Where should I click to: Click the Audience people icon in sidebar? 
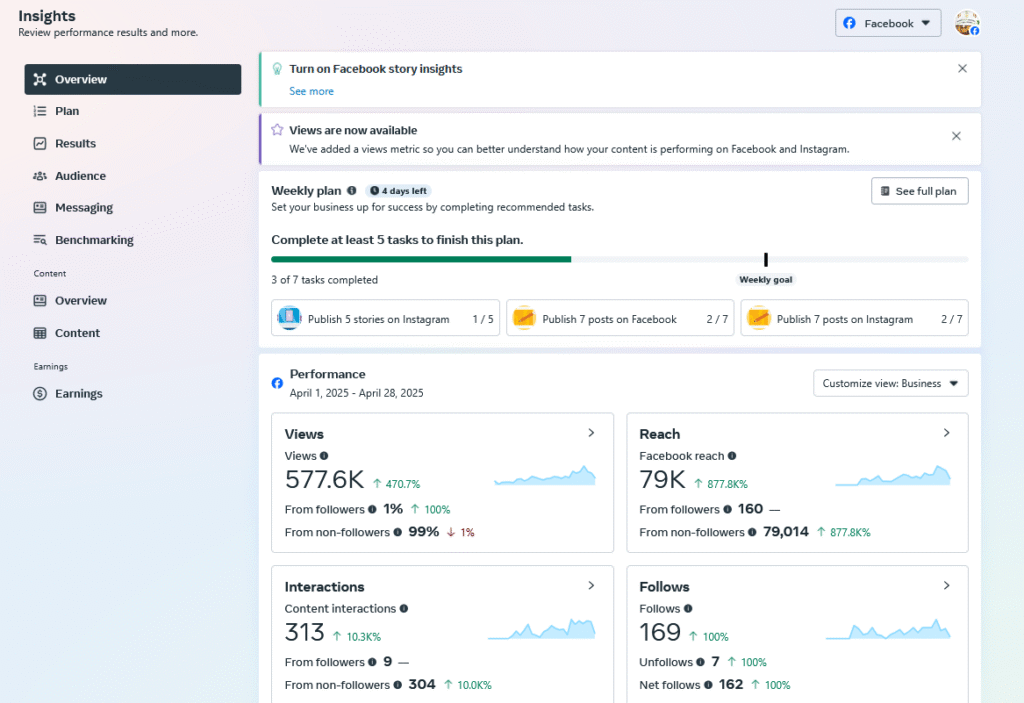click(40, 176)
